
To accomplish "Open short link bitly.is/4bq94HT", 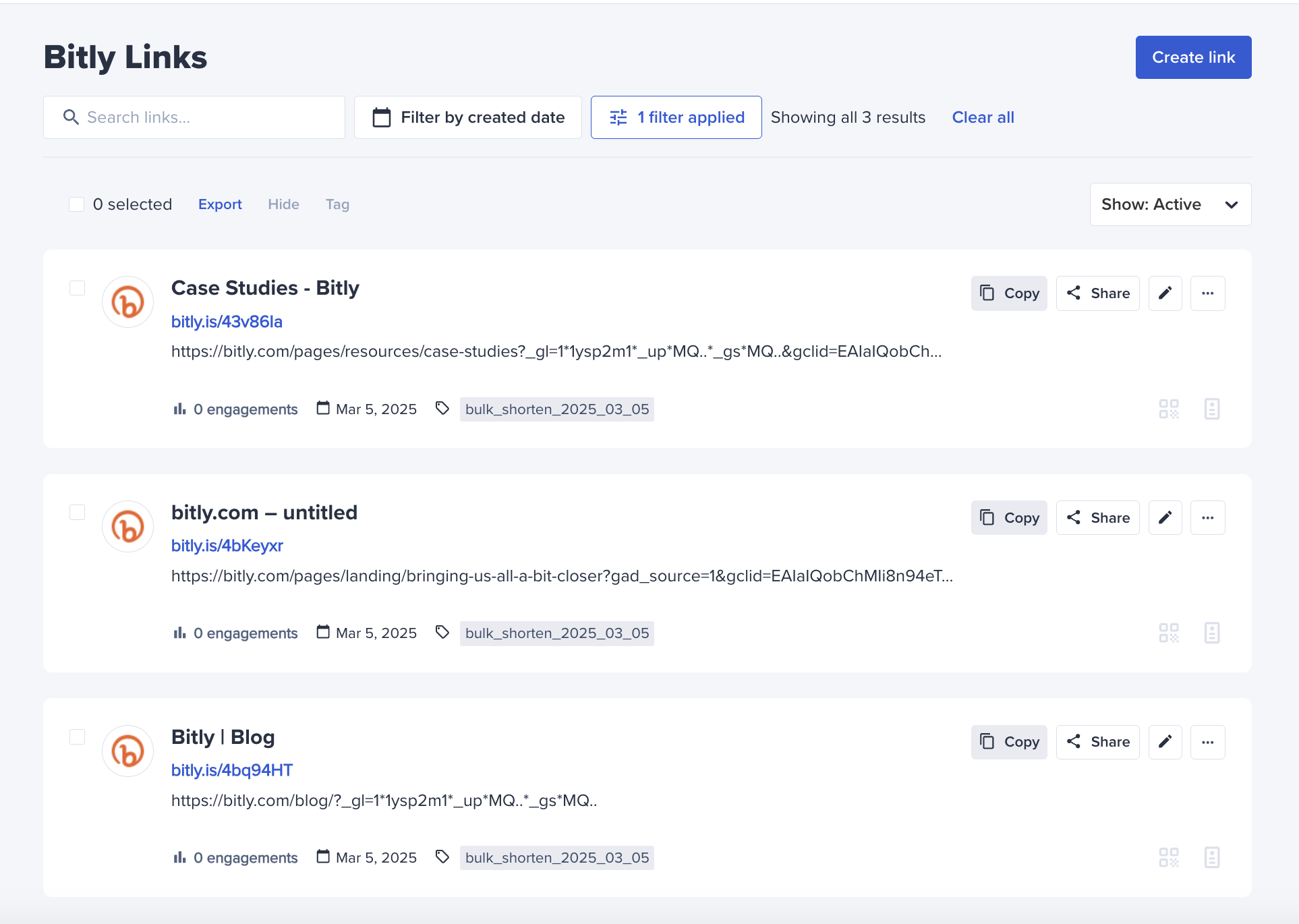I will click(232, 770).
